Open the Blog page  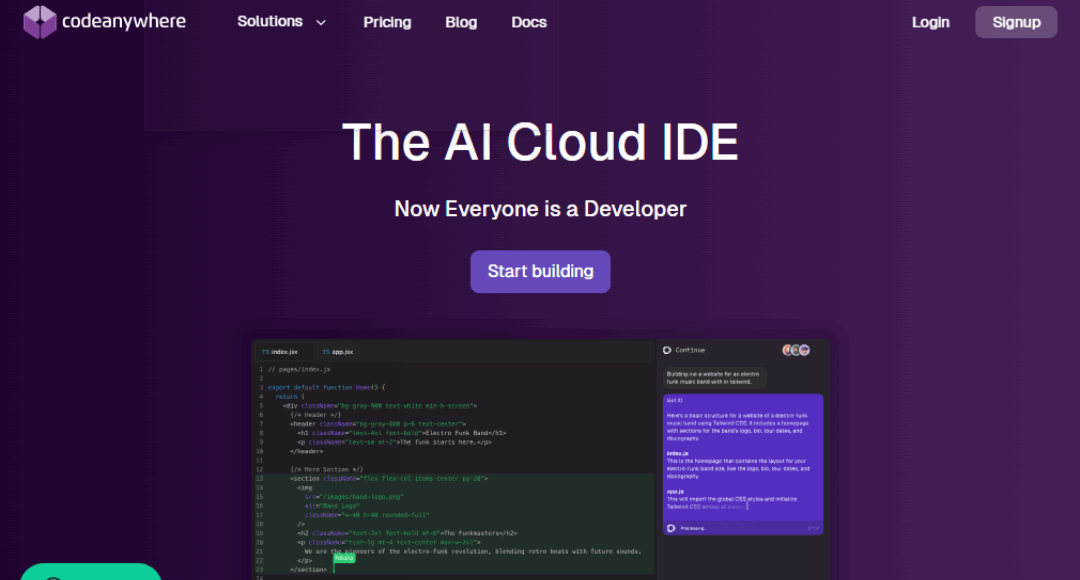[461, 21]
